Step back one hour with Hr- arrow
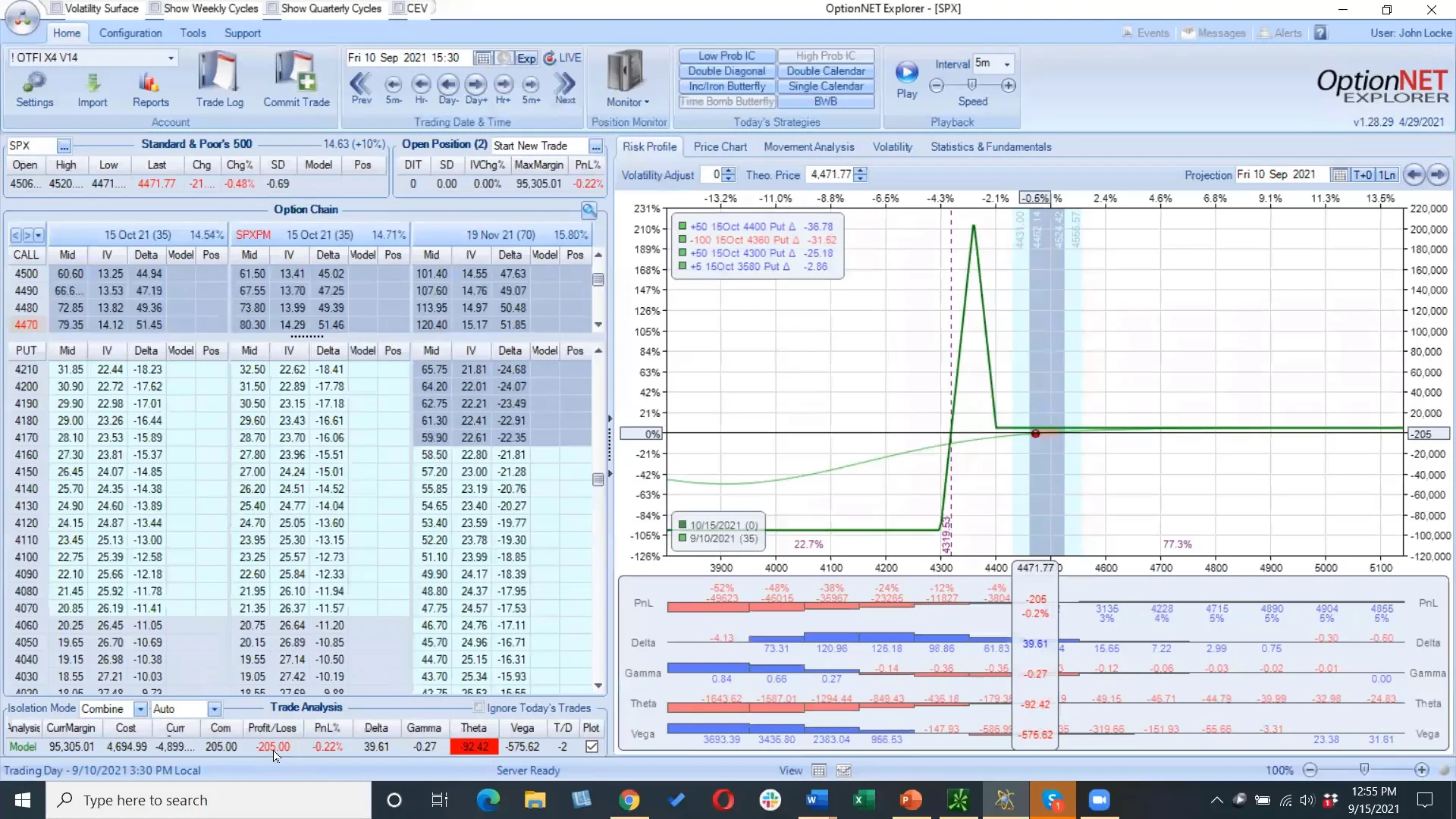 coord(421,89)
